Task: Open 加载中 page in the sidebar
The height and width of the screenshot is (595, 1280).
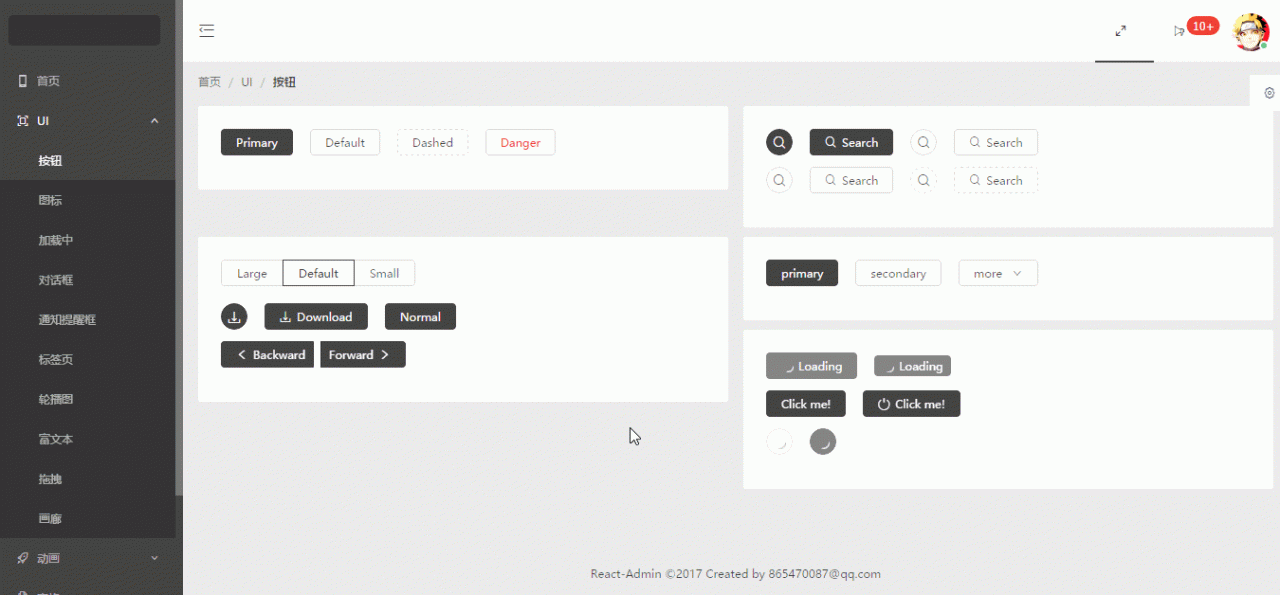Action: [x=87, y=240]
